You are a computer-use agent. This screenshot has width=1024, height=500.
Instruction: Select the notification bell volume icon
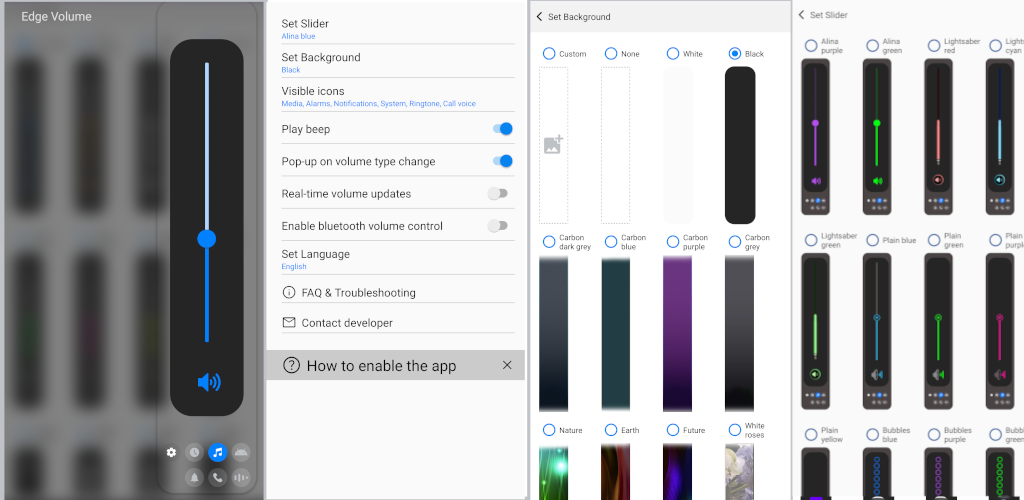tap(194, 477)
